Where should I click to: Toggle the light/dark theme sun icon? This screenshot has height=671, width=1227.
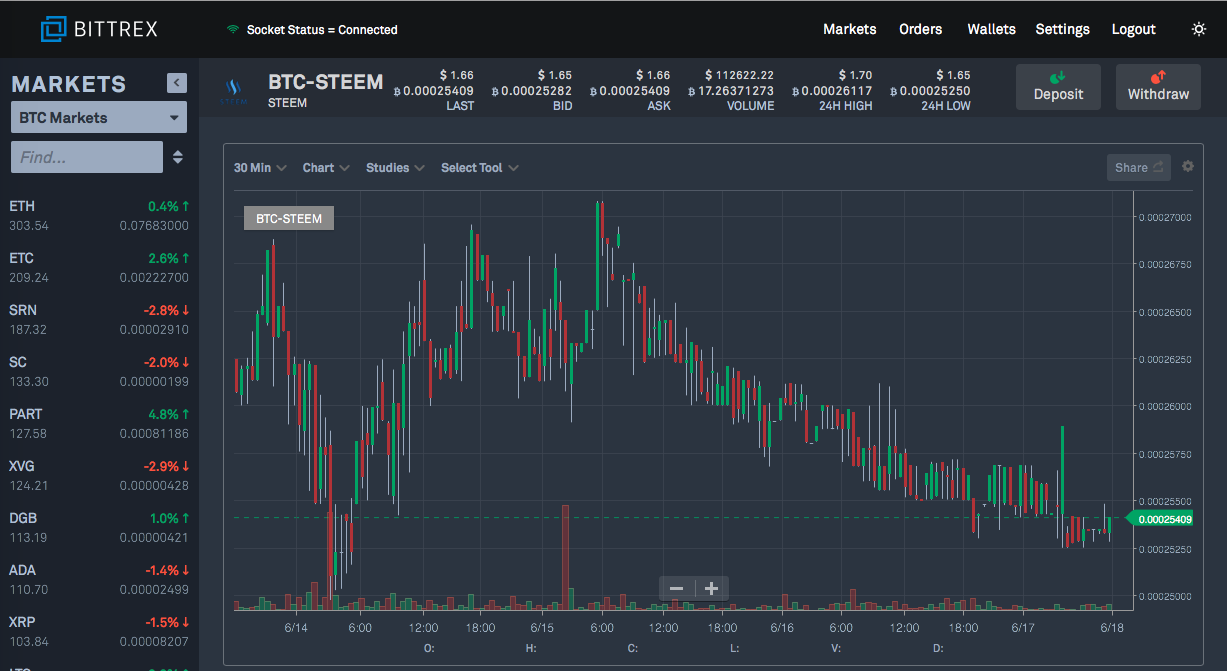click(1199, 29)
